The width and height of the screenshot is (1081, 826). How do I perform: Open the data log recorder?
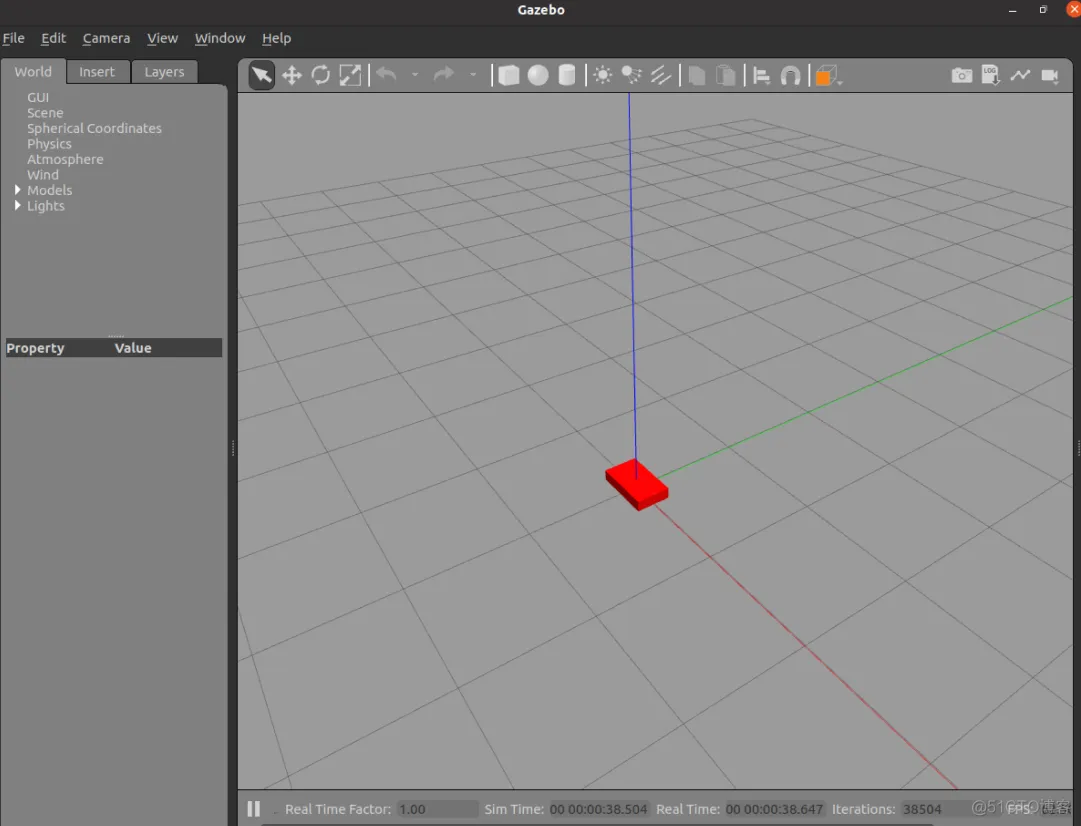(991, 75)
